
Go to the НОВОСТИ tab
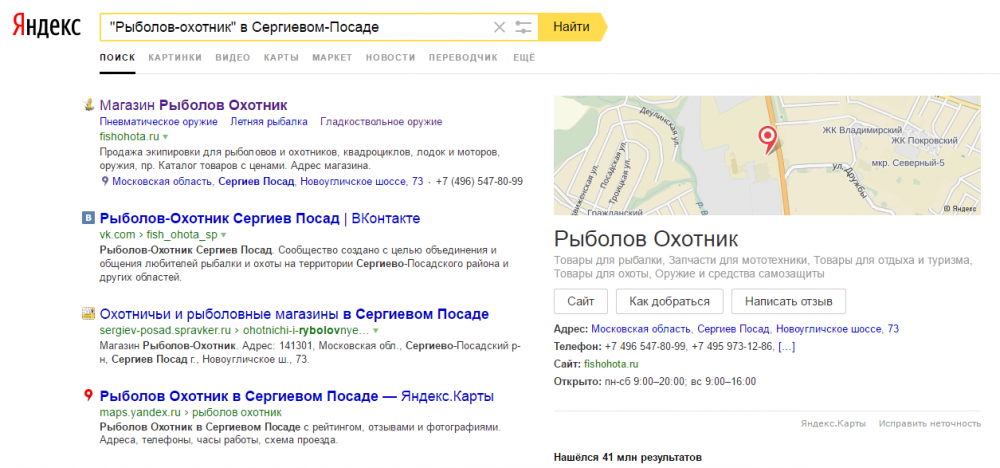coord(390,57)
